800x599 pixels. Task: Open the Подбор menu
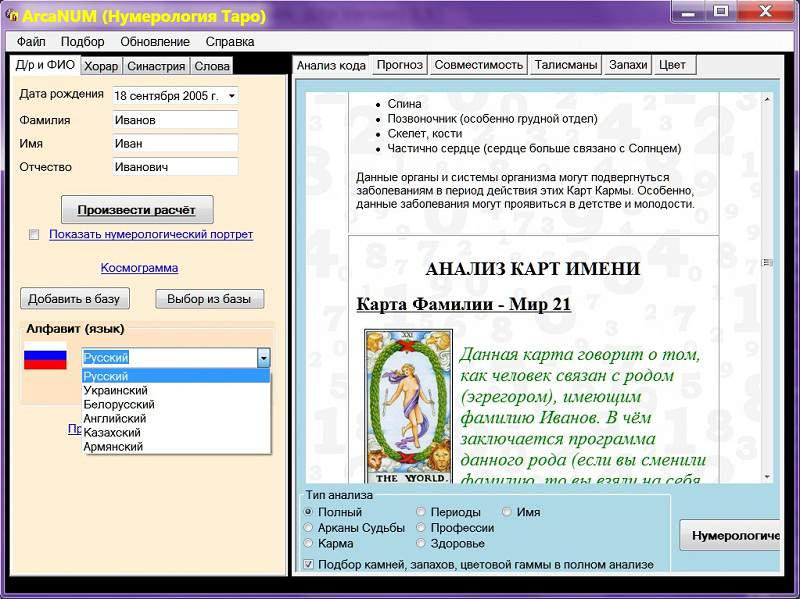(83, 42)
